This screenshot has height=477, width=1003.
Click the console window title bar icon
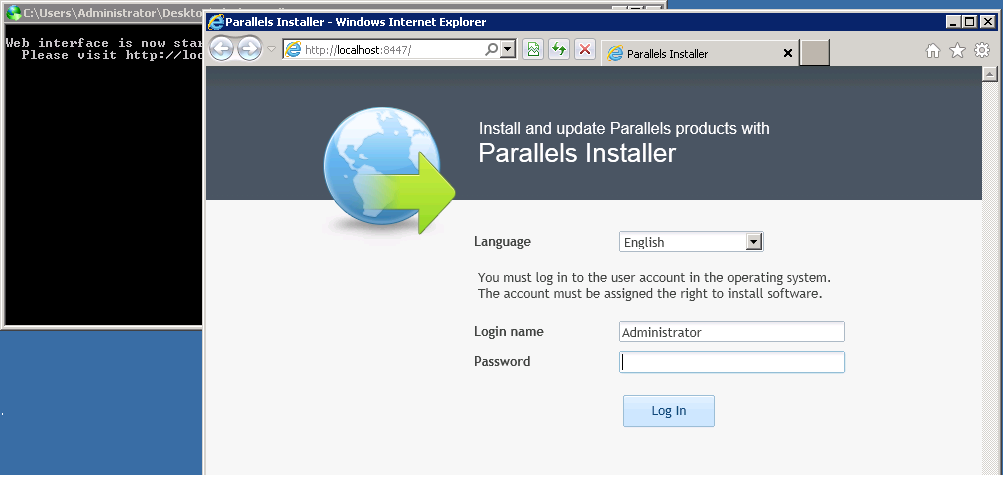click(13, 12)
